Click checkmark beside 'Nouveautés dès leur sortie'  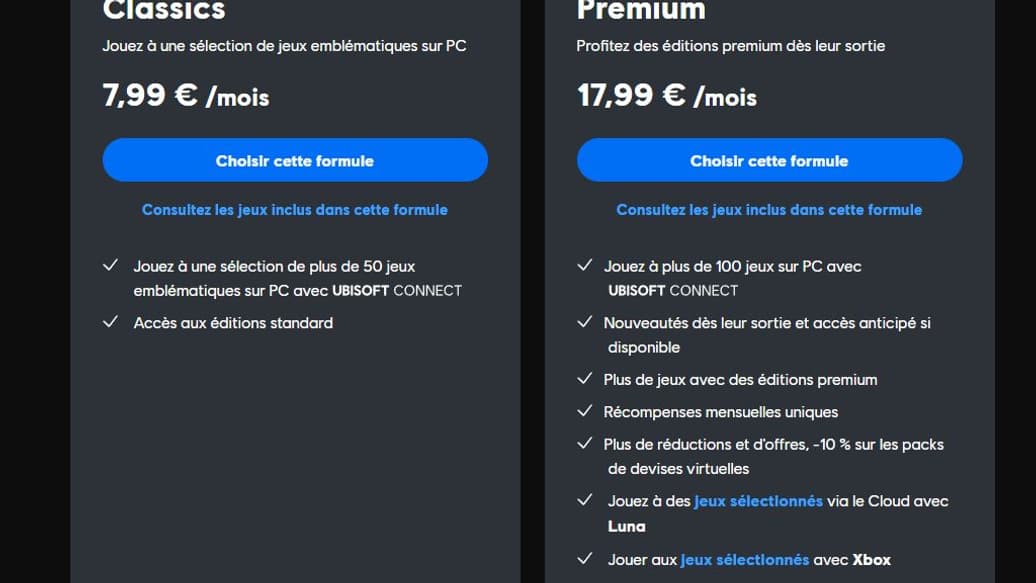(x=585, y=321)
